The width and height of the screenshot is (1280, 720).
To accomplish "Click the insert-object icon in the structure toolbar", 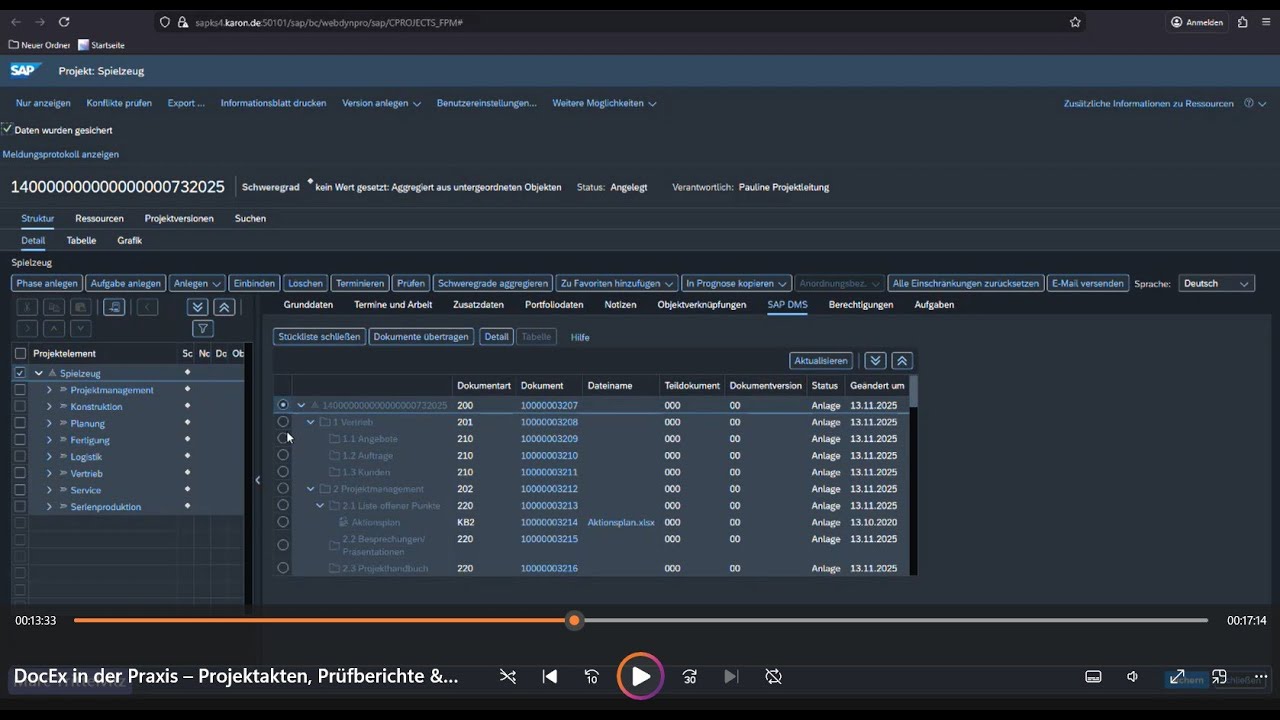I will [x=115, y=307].
